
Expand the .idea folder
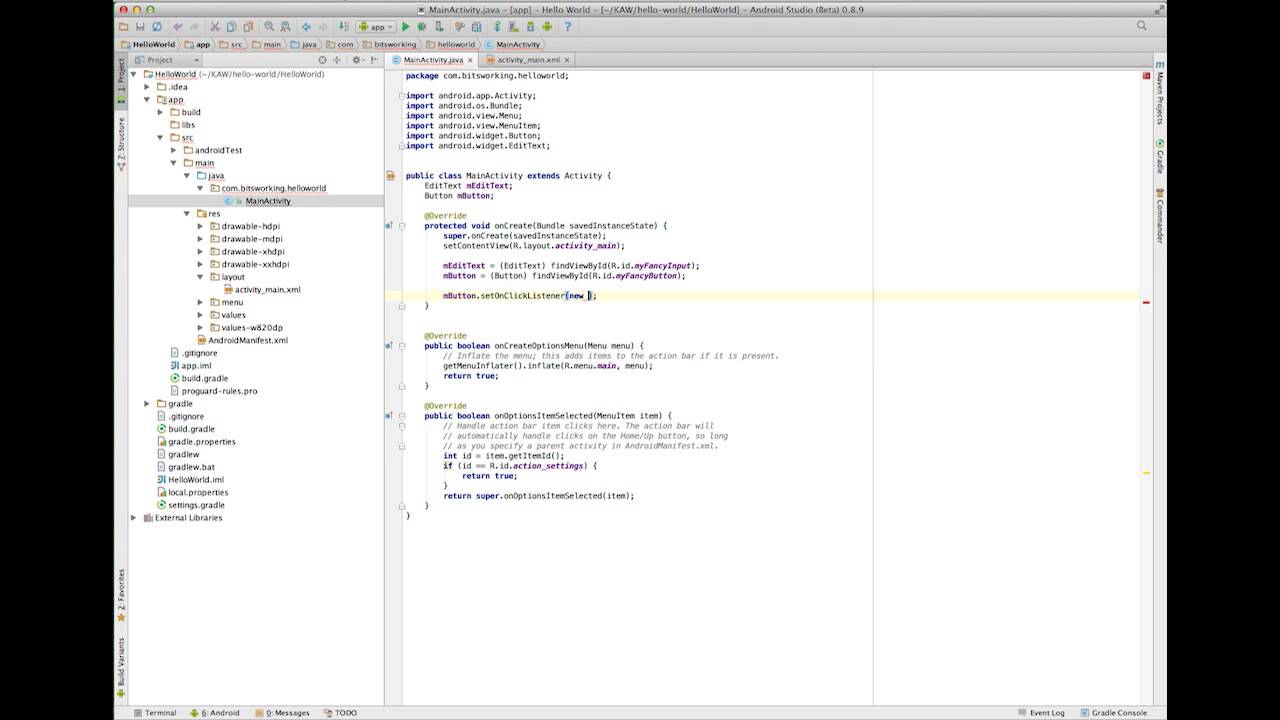pos(147,87)
